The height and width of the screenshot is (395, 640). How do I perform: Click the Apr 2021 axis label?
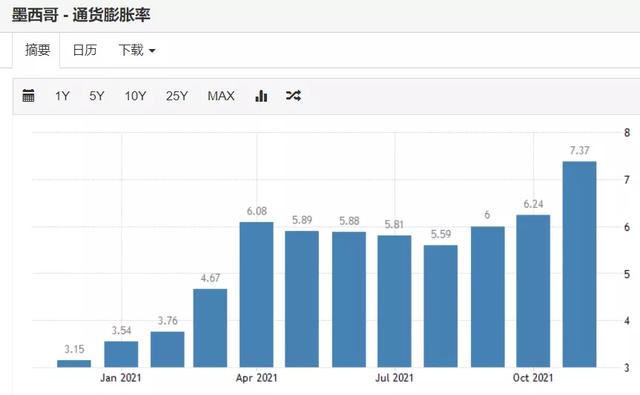(256, 378)
